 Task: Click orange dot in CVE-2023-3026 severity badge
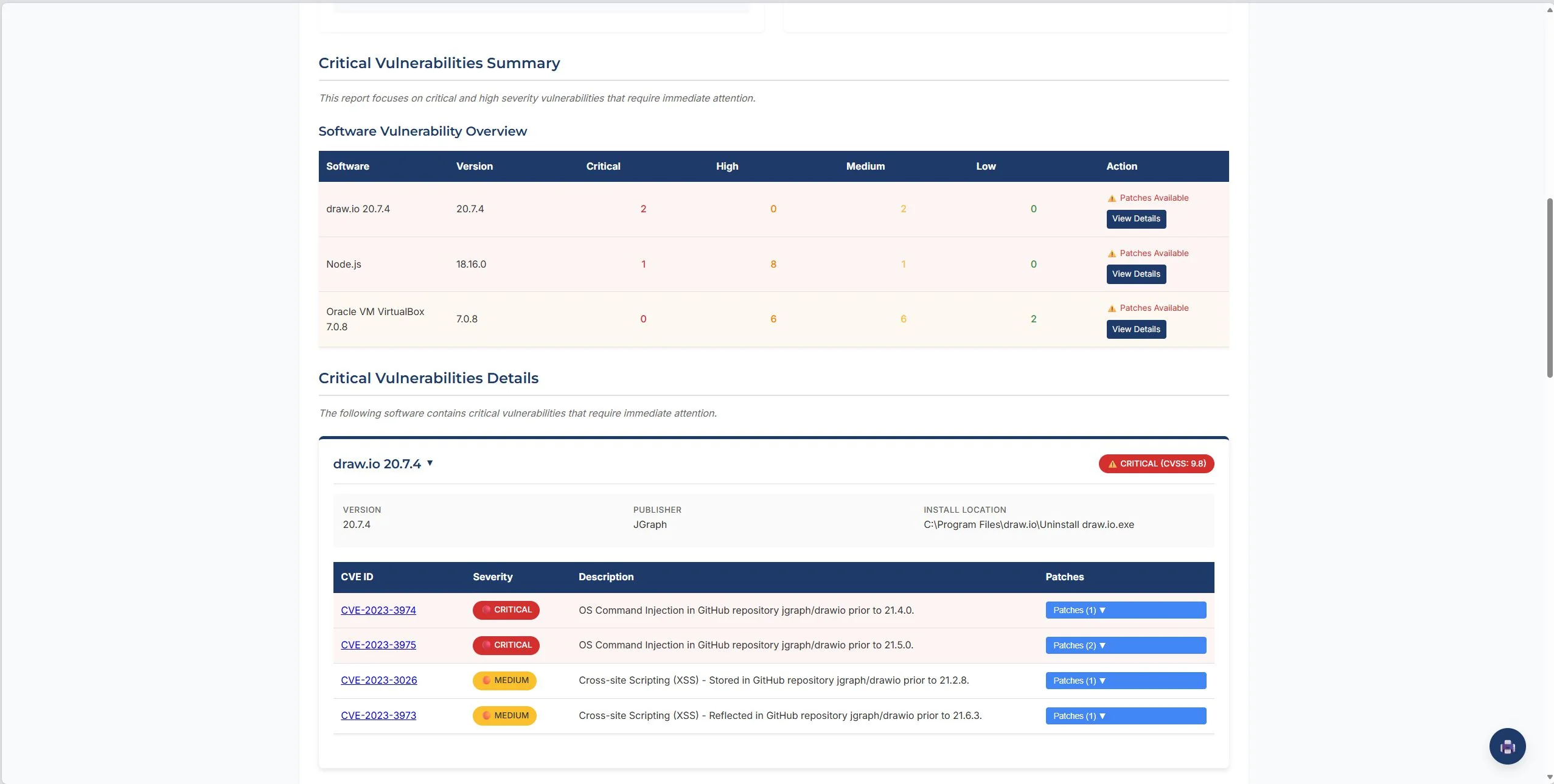tap(486, 680)
